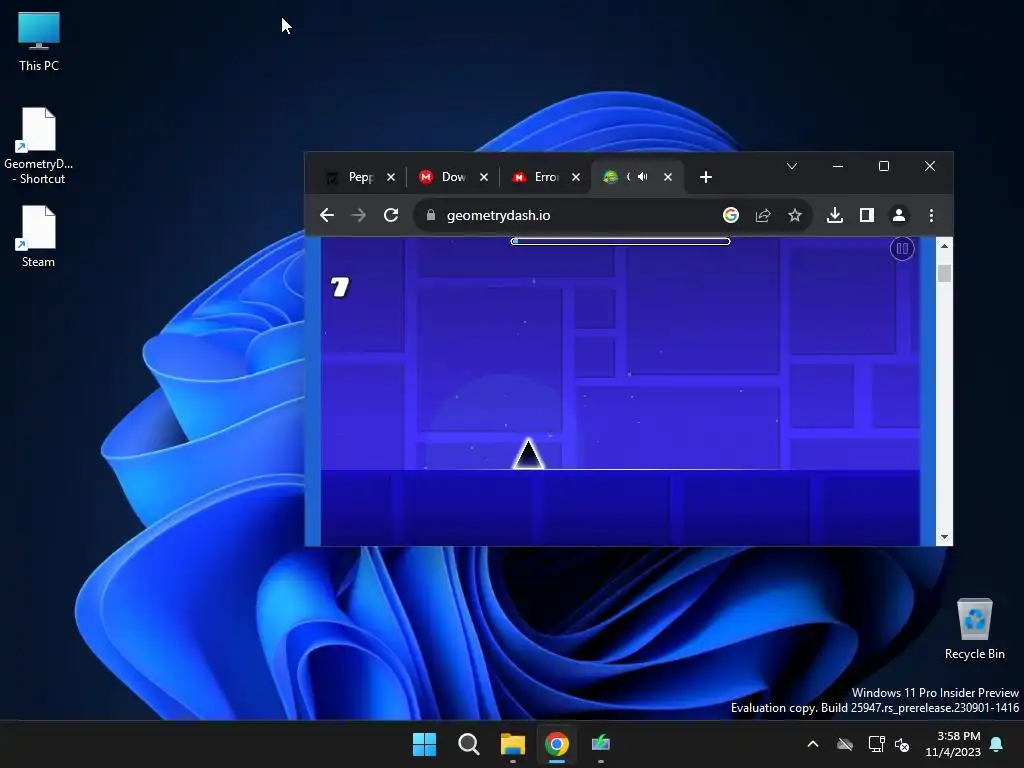The image size is (1024, 768).
Task: Click the last pinned taskbar app icon
Action: [x=601, y=744]
